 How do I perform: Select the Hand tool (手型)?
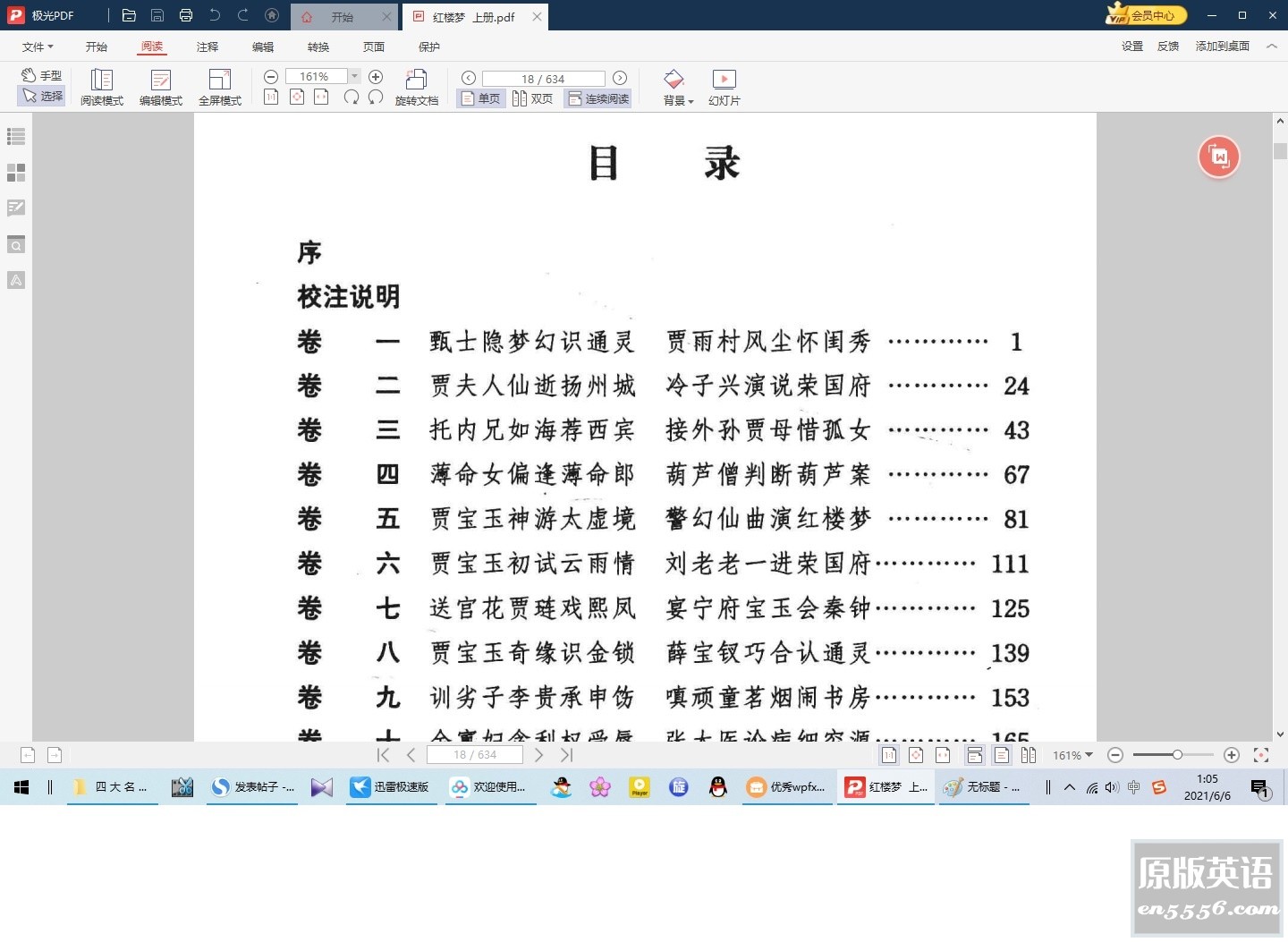(41, 75)
